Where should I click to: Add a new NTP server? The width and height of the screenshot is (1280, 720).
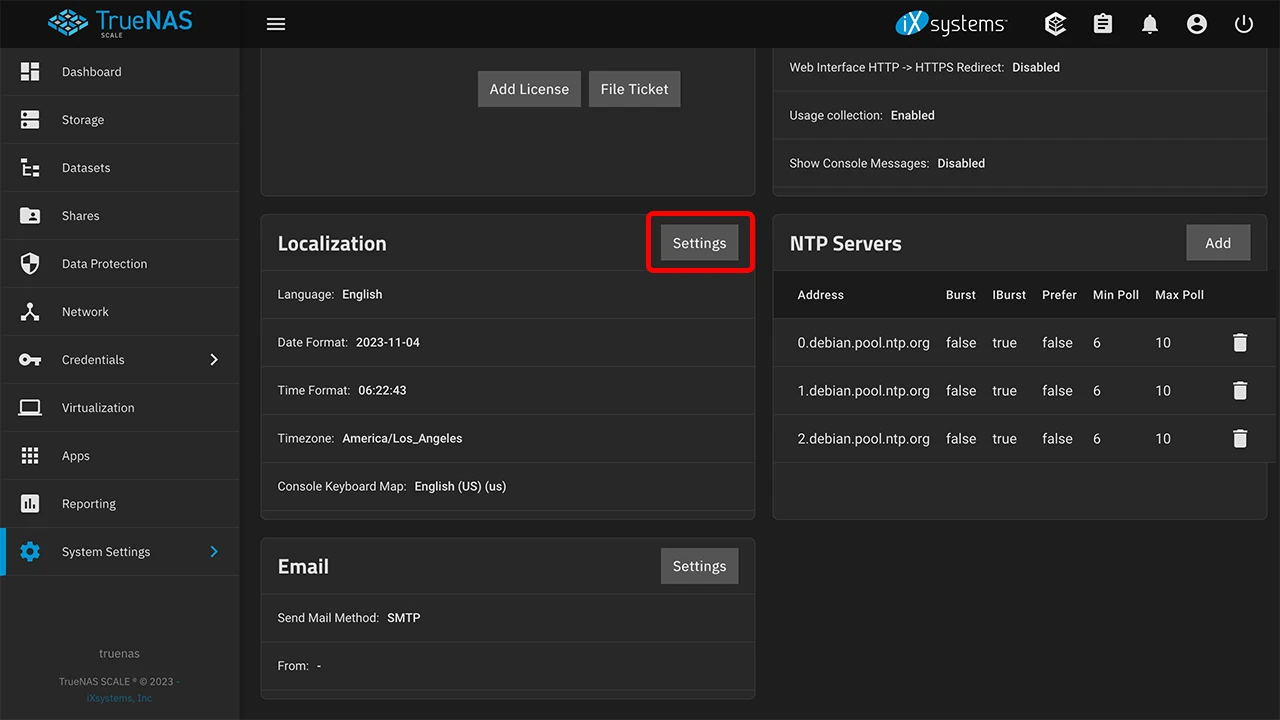click(1217, 243)
